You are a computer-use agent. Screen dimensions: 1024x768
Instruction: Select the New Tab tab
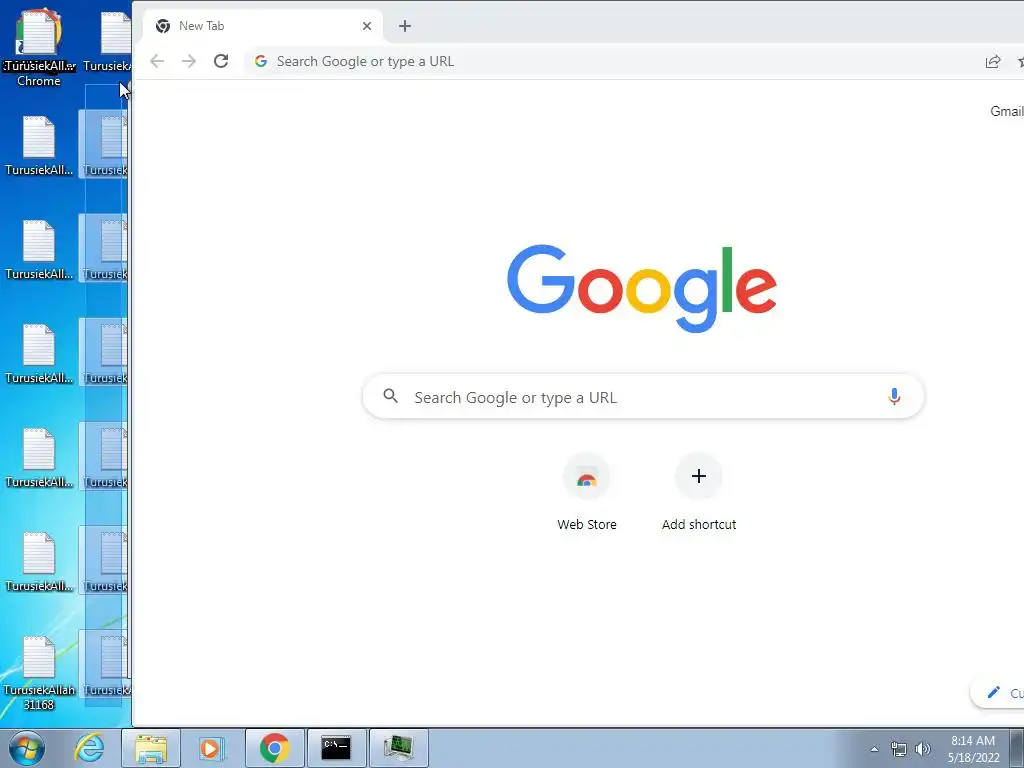pos(263,26)
